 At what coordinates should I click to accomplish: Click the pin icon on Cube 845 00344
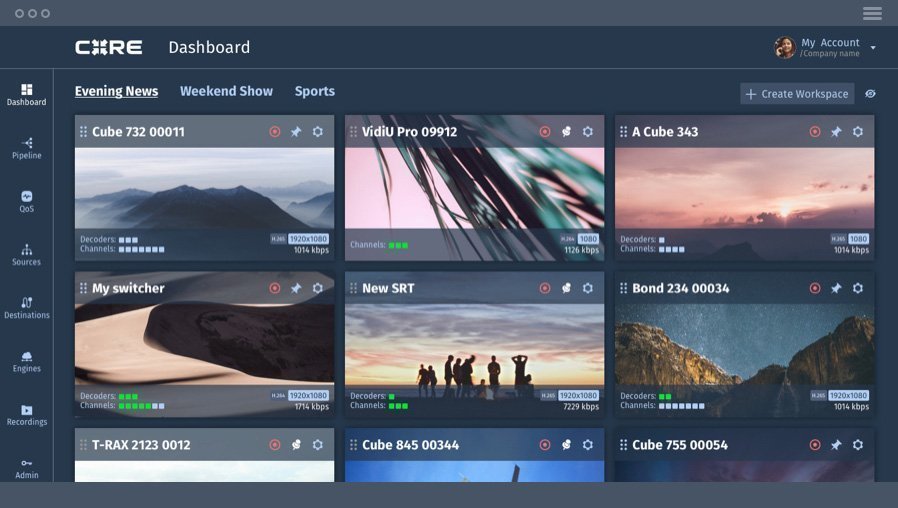tap(566, 444)
